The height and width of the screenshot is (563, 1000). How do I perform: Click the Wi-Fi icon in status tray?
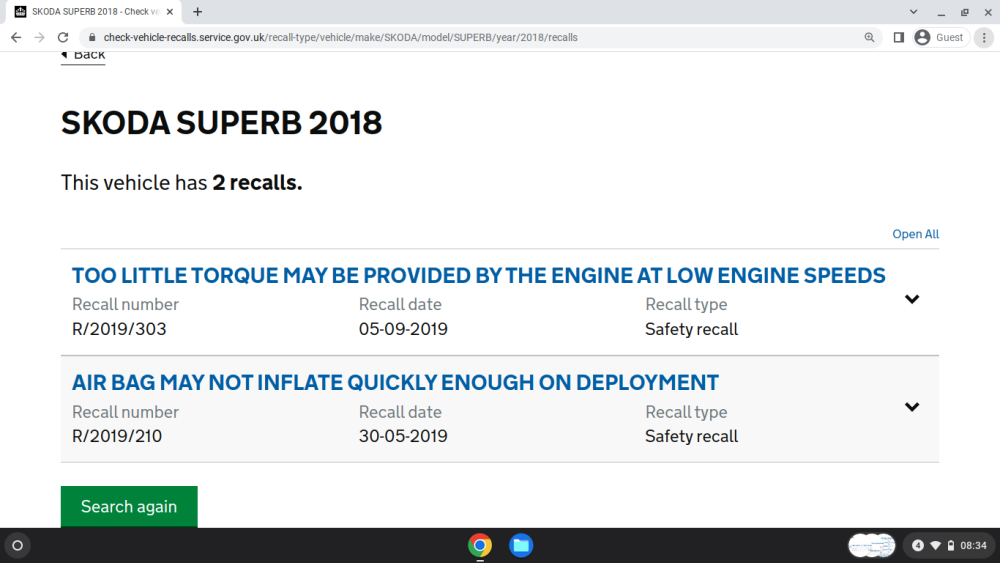(936, 546)
